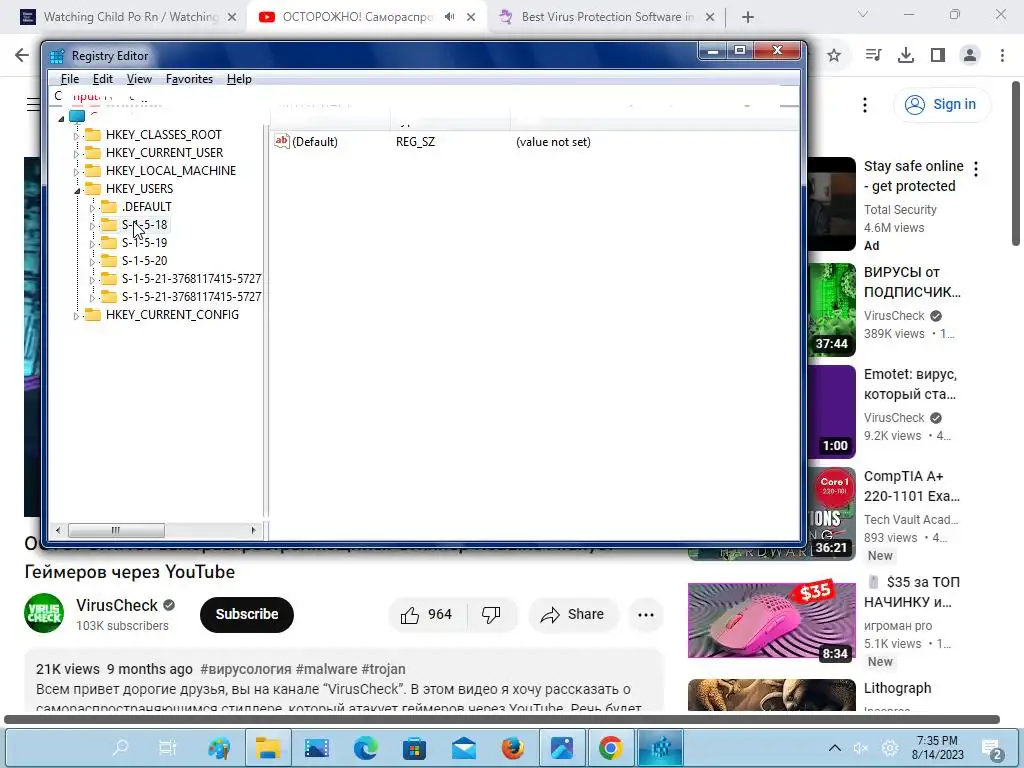The width and height of the screenshot is (1024, 768).
Task: Select the HKEY_CURRENT_USER label
Action: tap(165, 153)
